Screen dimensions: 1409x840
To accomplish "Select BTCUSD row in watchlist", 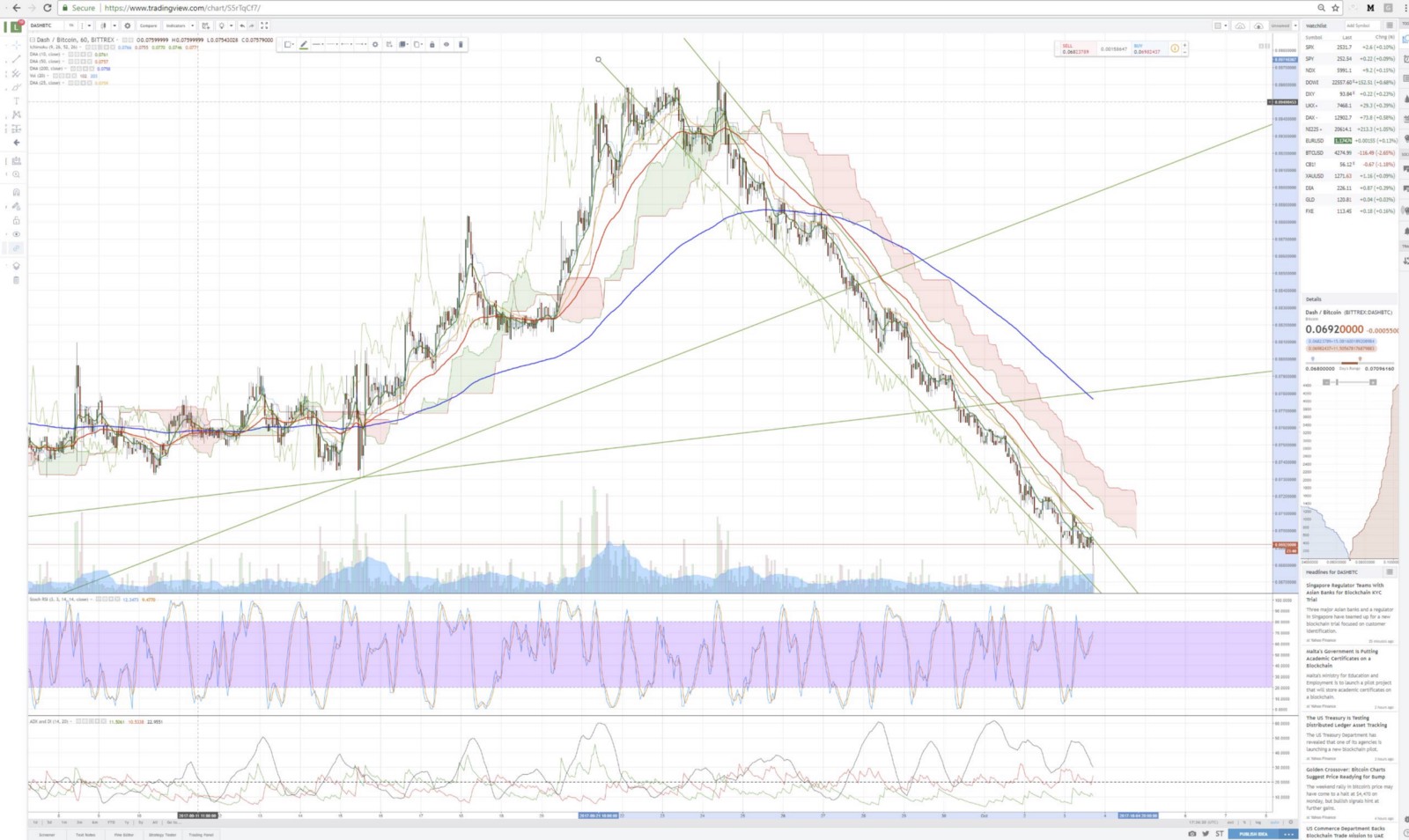I will point(1349,152).
